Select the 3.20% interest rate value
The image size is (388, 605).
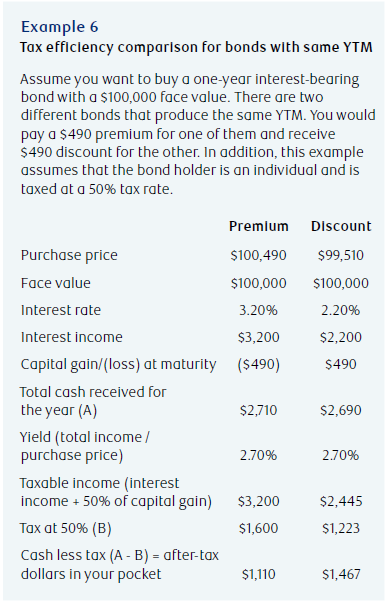pos(258,310)
